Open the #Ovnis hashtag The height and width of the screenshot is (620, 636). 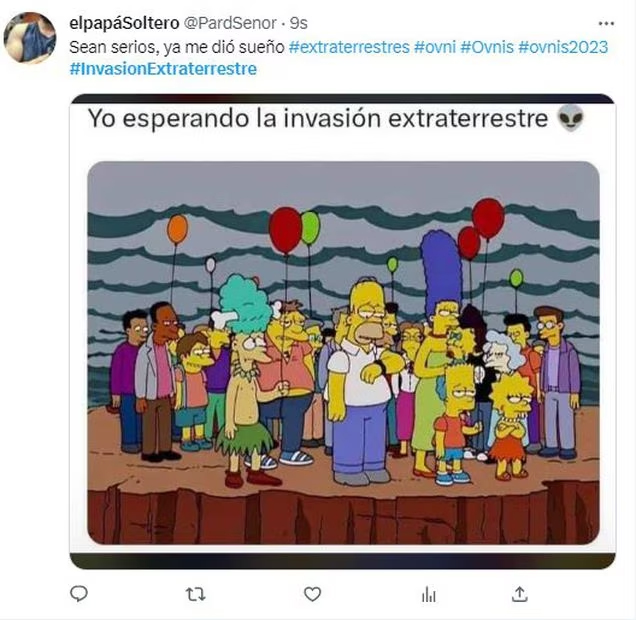click(487, 47)
